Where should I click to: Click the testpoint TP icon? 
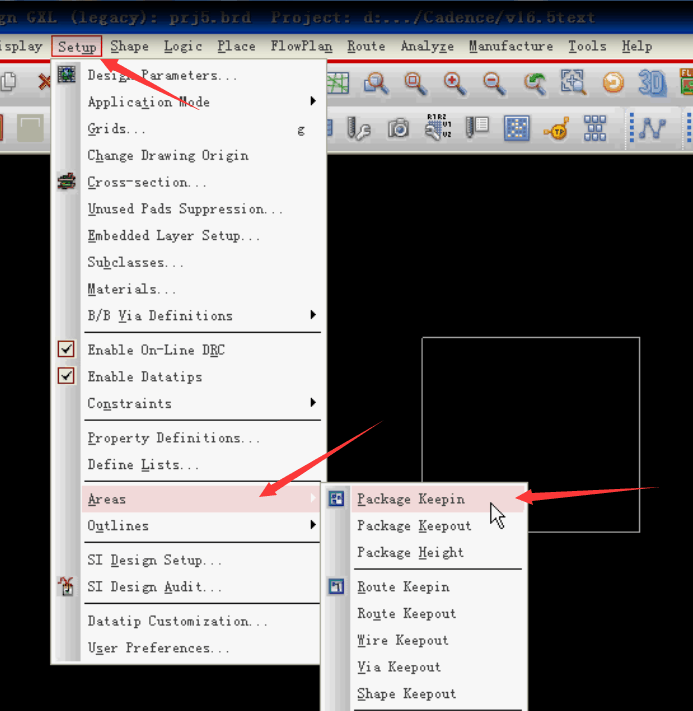coord(556,129)
